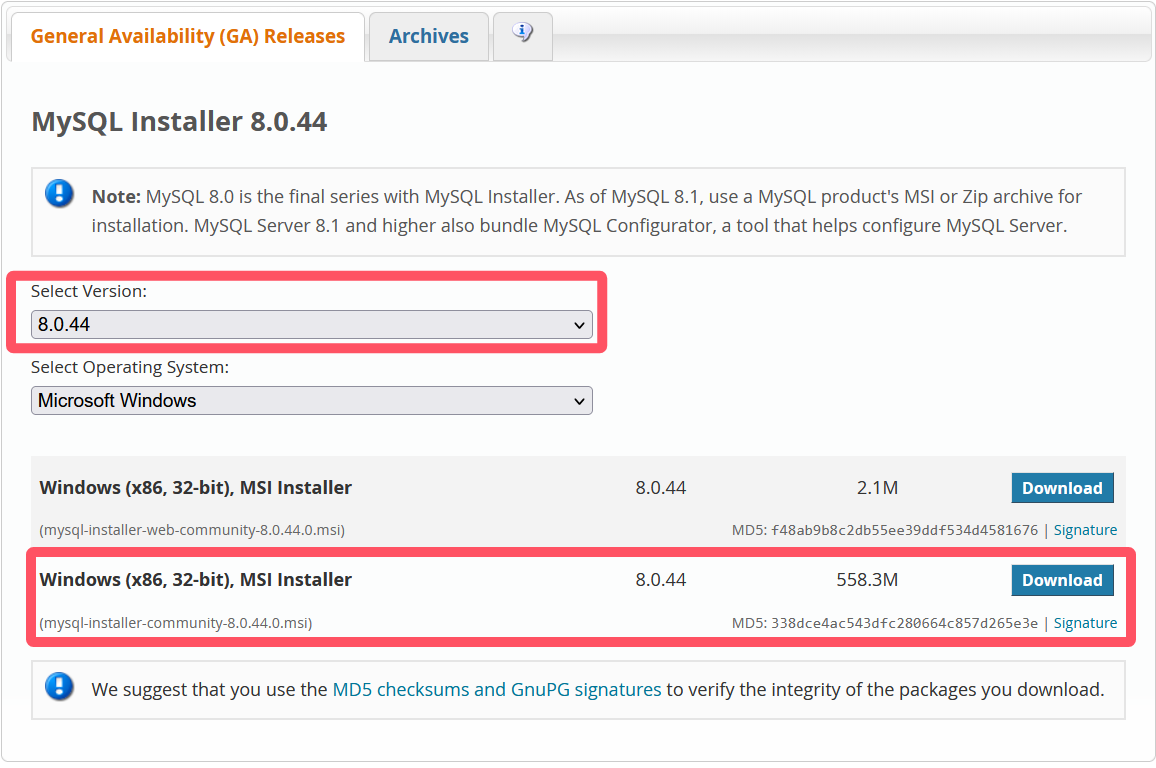Screen dimensions: 1156x768
Task: Follow the MD5 checksums and GnuPG signatures link
Action: tap(497, 689)
